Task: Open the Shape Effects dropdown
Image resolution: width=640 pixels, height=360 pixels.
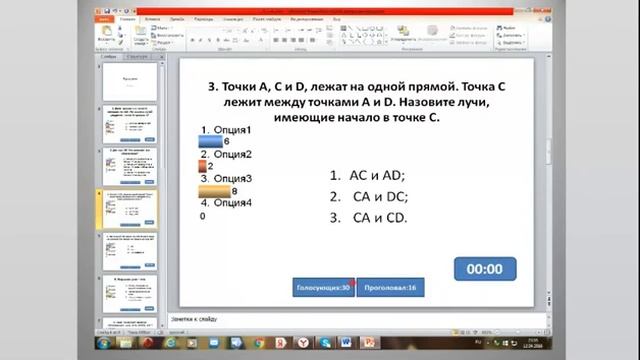Action: [469, 43]
